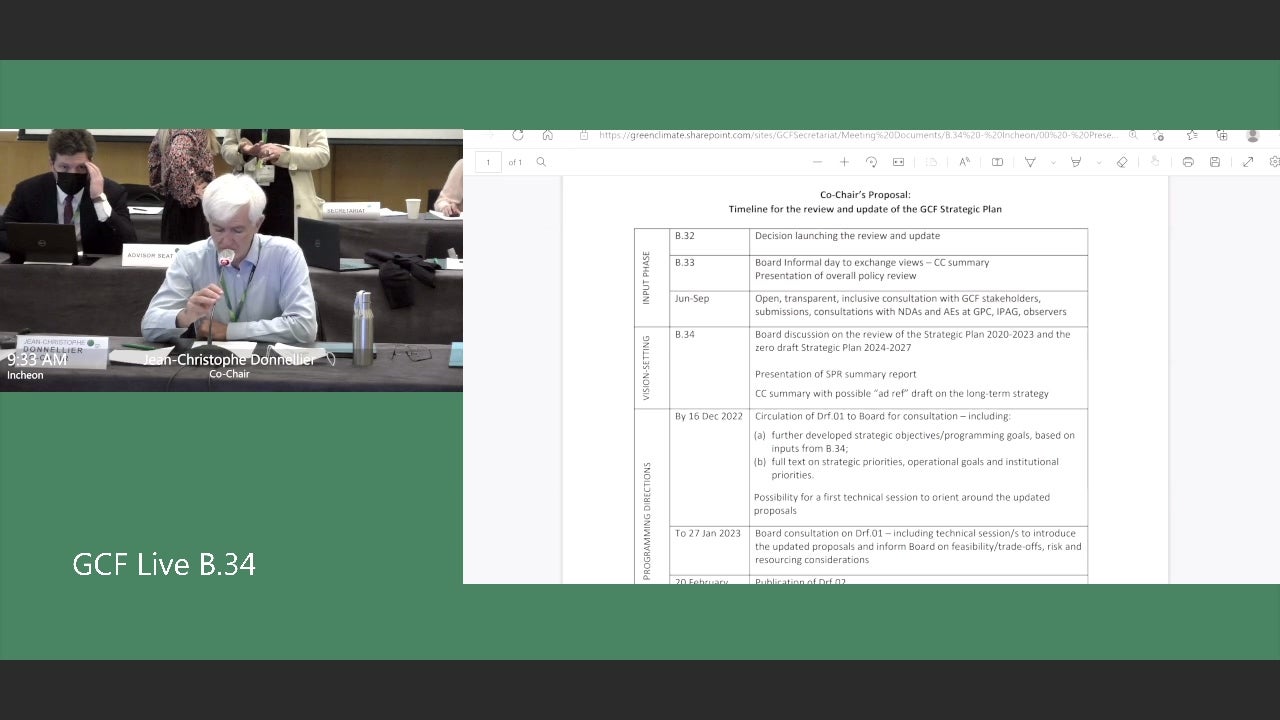Open PDF viewer settings gear

click(1274, 162)
